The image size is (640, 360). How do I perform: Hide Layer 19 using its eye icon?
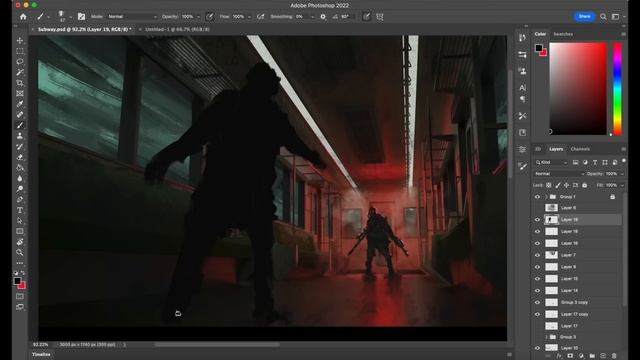pyautogui.click(x=537, y=220)
